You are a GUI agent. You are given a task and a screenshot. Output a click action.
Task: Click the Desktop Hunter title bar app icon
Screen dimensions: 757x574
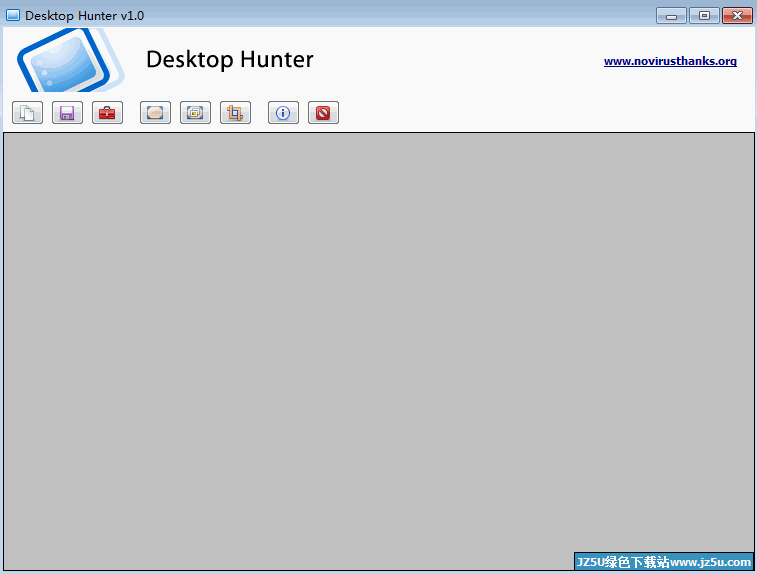13,15
